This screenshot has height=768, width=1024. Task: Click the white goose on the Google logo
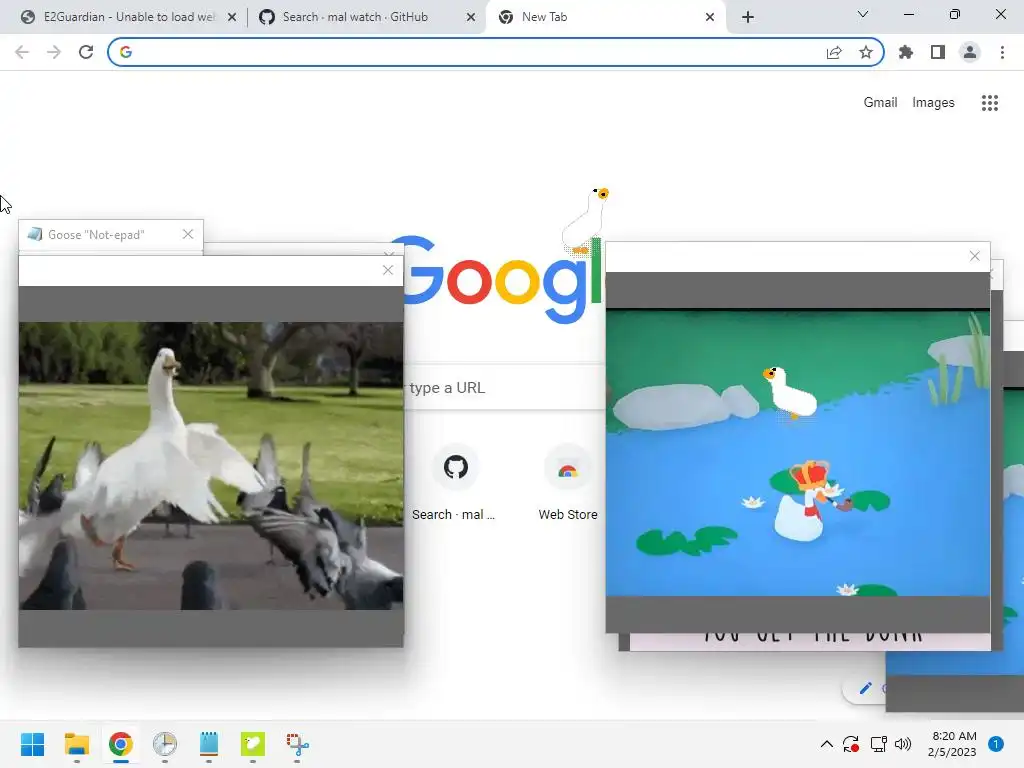(x=586, y=221)
